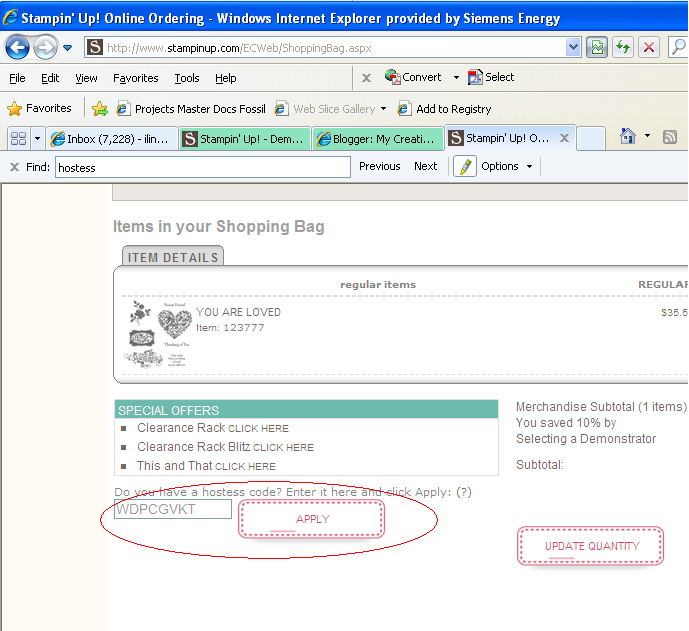Refresh the page with green arrows icon
Image resolution: width=689 pixels, height=631 pixels.
623,47
